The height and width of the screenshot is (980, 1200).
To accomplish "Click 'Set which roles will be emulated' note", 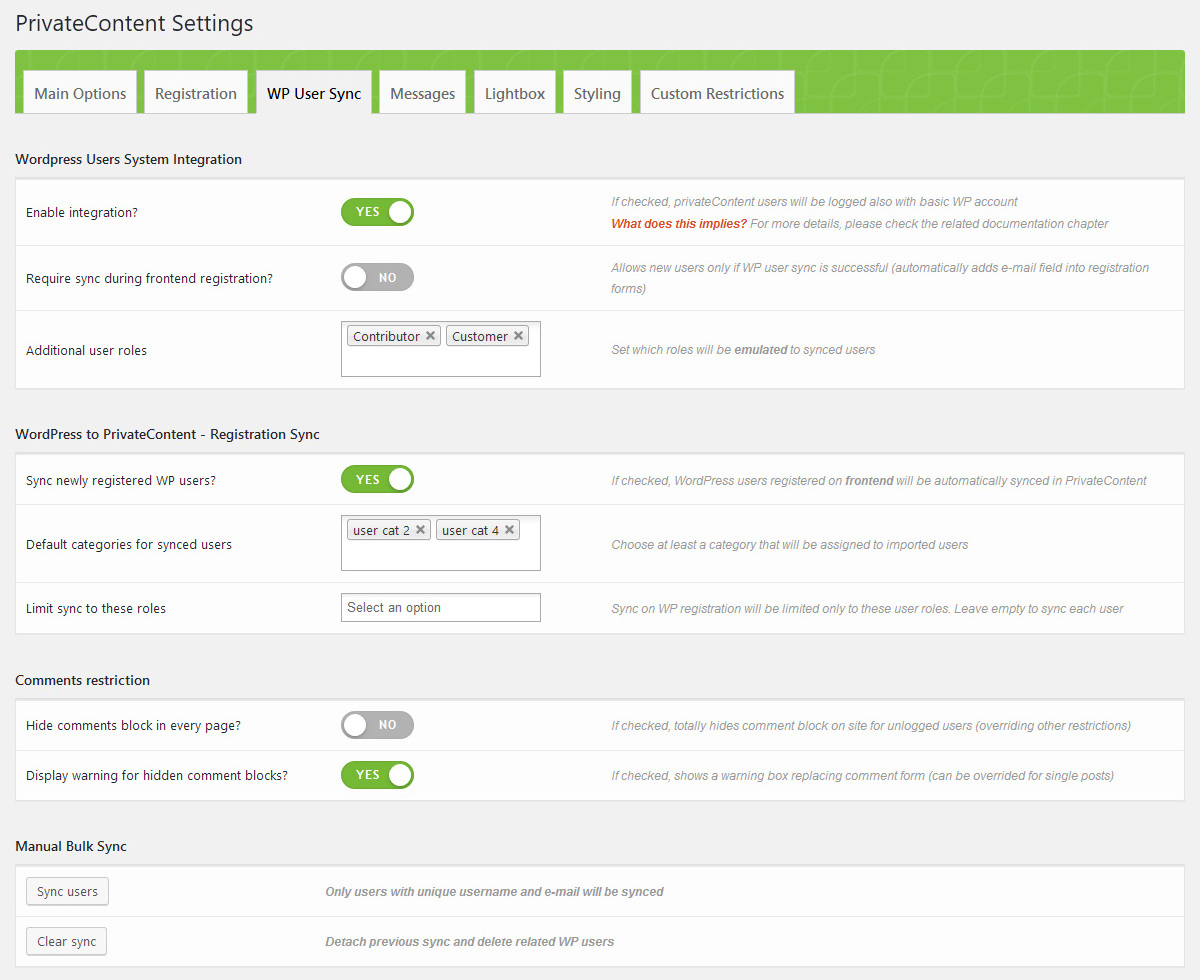I will tap(743, 350).
